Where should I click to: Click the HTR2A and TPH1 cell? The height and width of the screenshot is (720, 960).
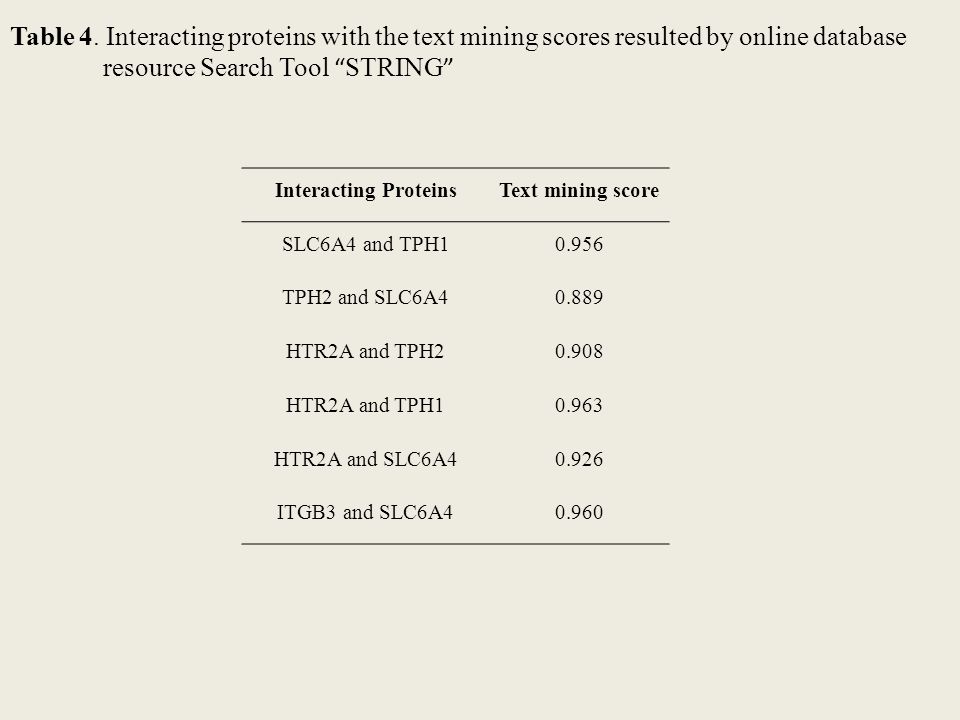click(364, 405)
